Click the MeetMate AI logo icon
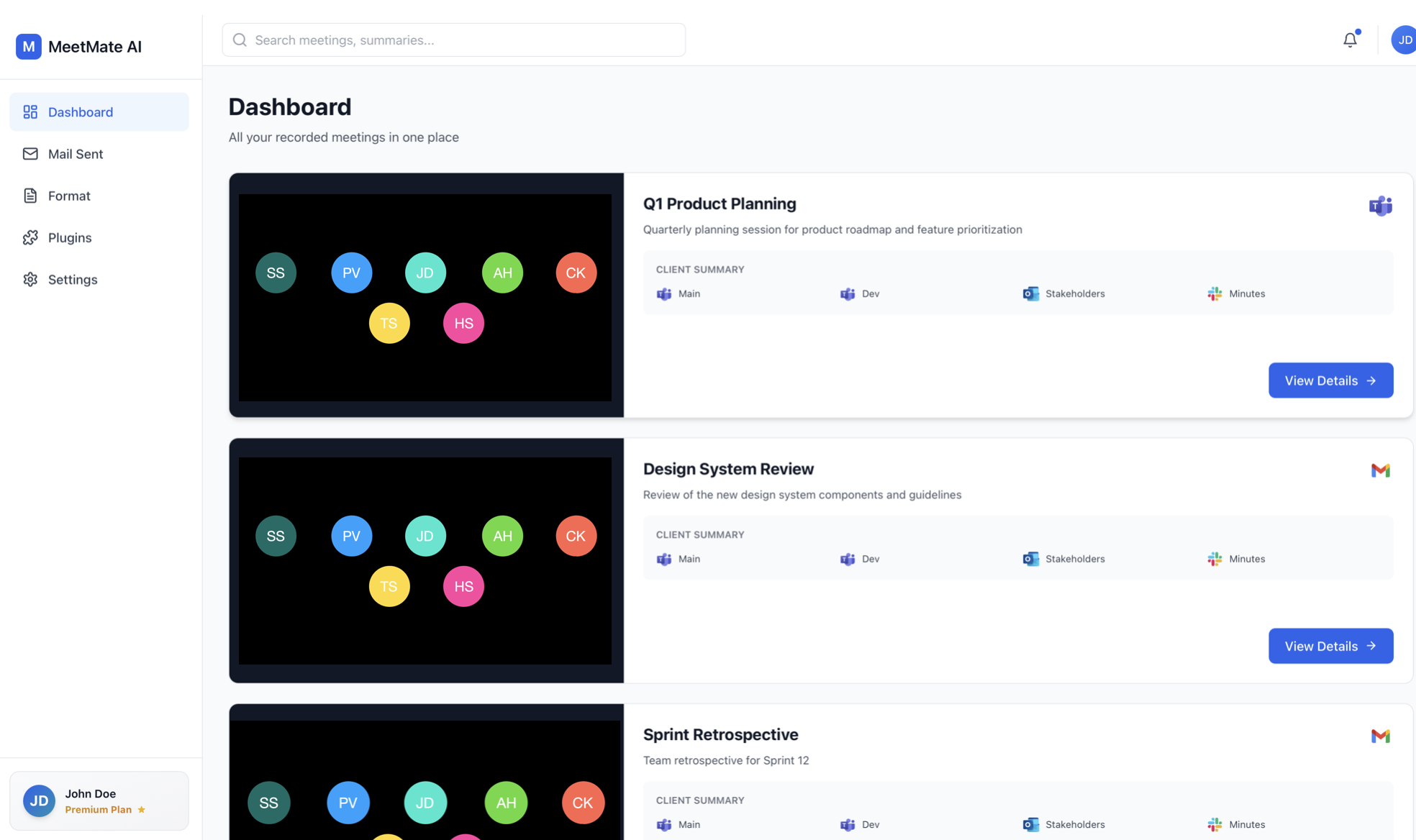This screenshot has height=840, width=1416. (29, 47)
